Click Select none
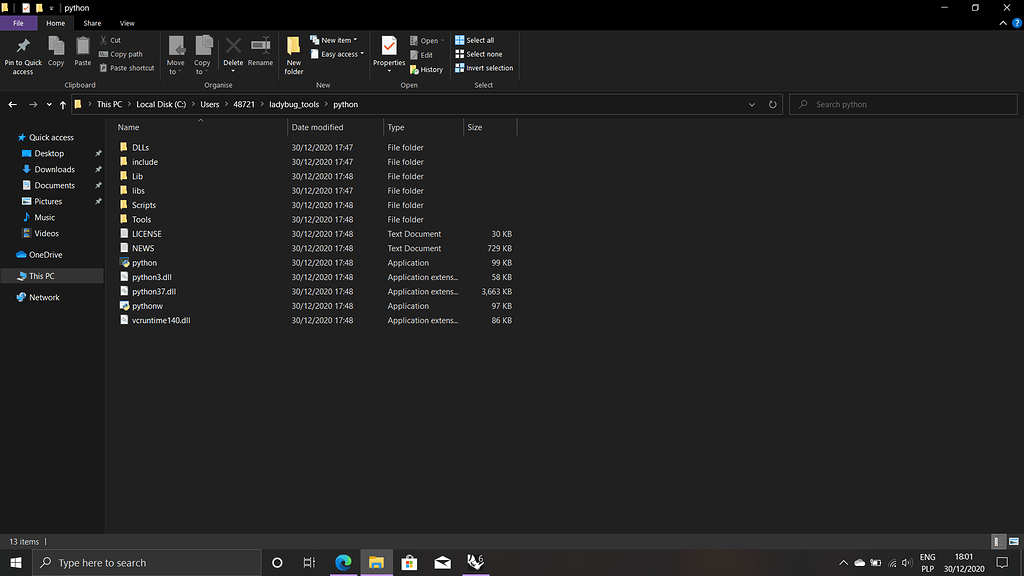This screenshot has height=576, width=1024. click(479, 54)
